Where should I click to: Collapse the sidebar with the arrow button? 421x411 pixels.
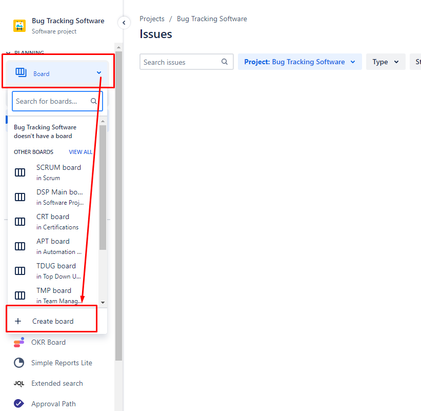124,23
